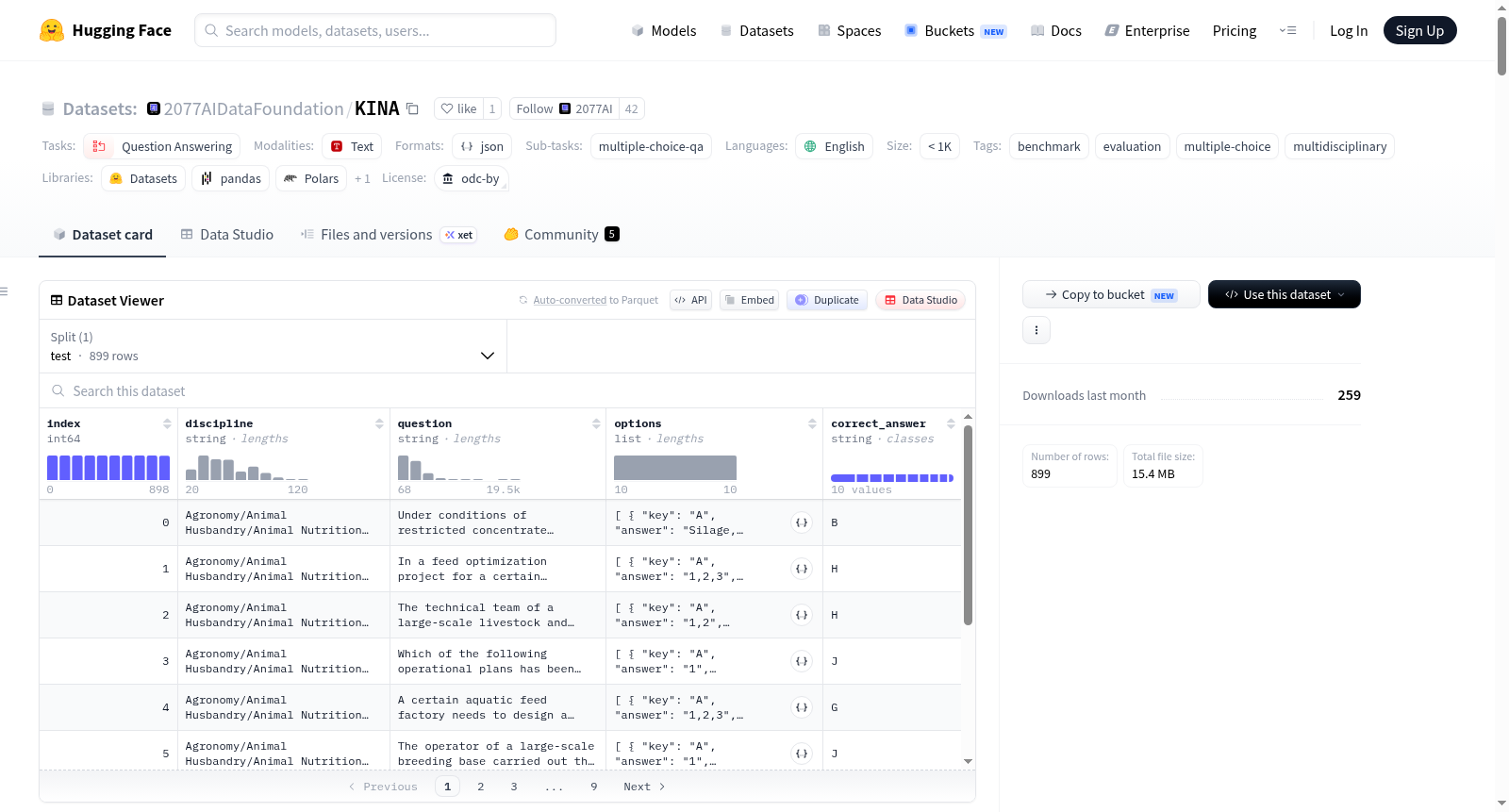Like the KINA dataset
The width and height of the screenshot is (1509, 812).
(459, 108)
